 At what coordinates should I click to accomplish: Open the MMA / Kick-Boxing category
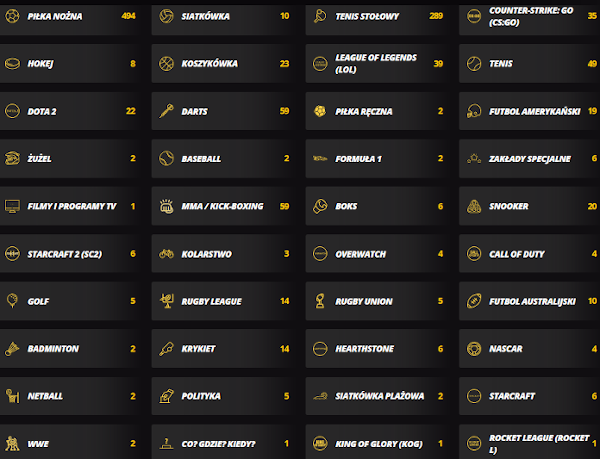coord(225,206)
